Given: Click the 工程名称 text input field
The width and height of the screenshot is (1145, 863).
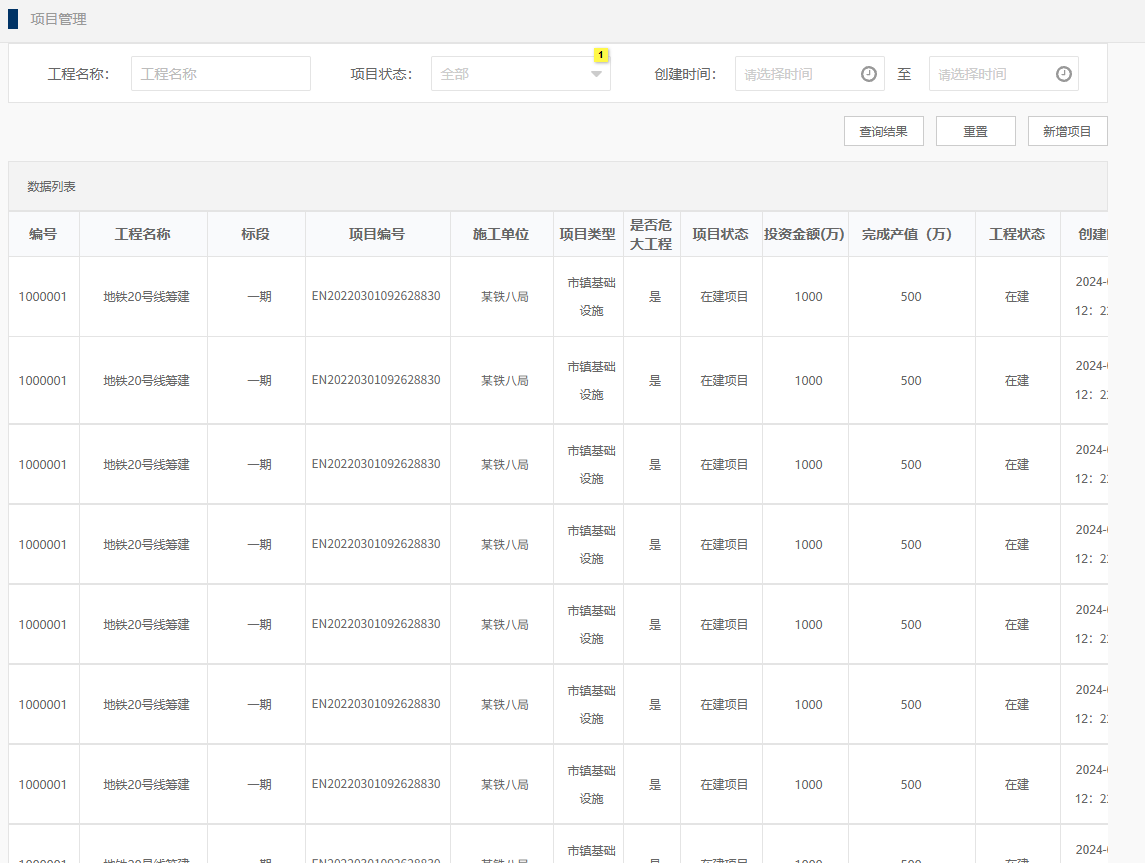Looking at the screenshot, I should [220, 74].
